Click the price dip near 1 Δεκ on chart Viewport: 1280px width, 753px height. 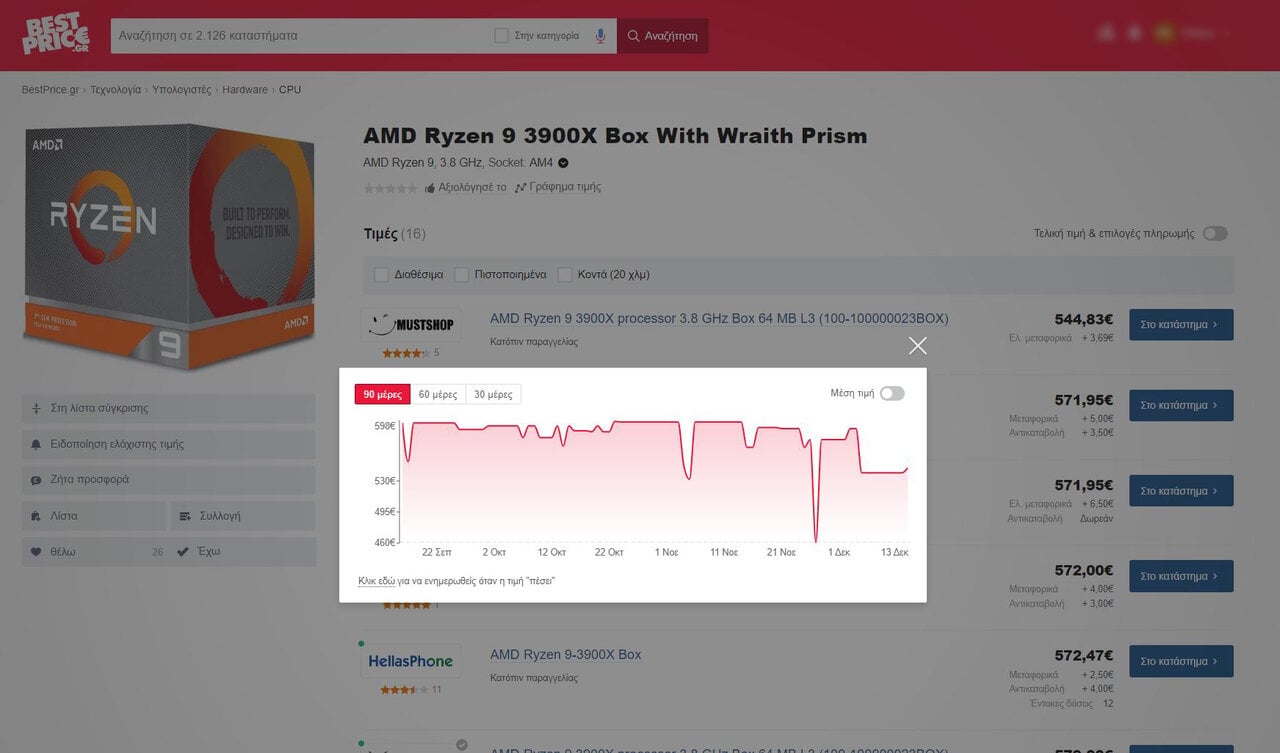tap(816, 540)
